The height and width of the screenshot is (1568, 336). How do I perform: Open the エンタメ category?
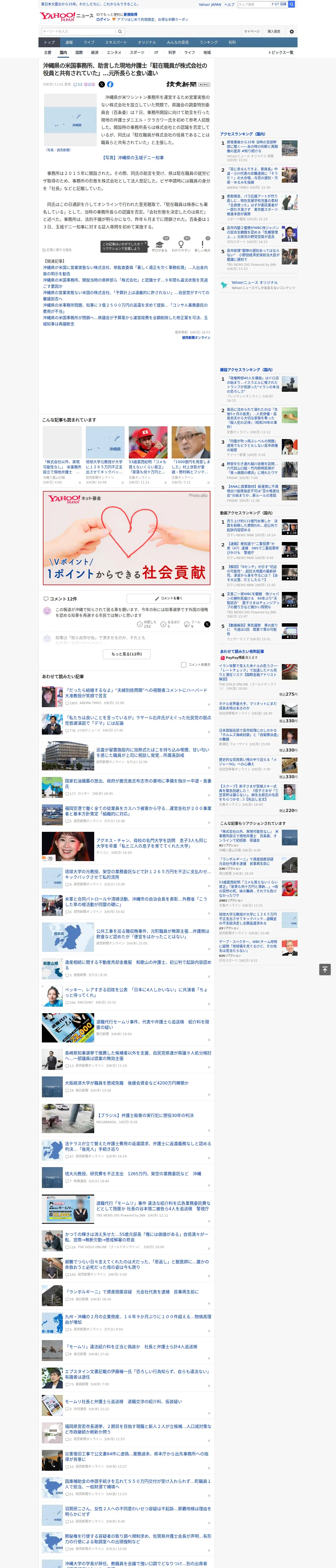(x=114, y=52)
